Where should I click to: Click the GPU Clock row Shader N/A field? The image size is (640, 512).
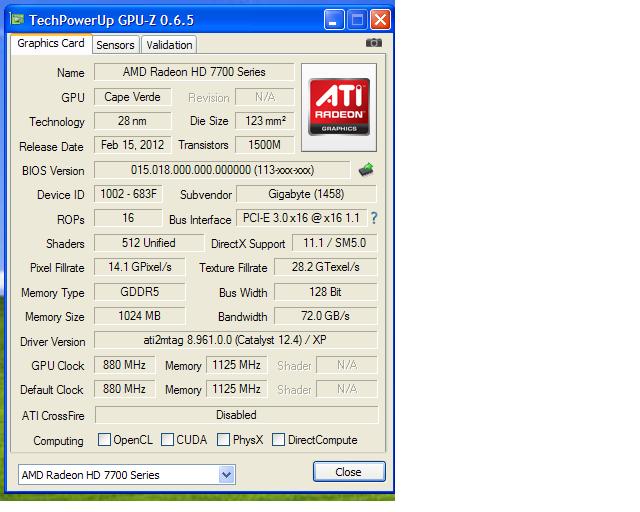click(347, 365)
